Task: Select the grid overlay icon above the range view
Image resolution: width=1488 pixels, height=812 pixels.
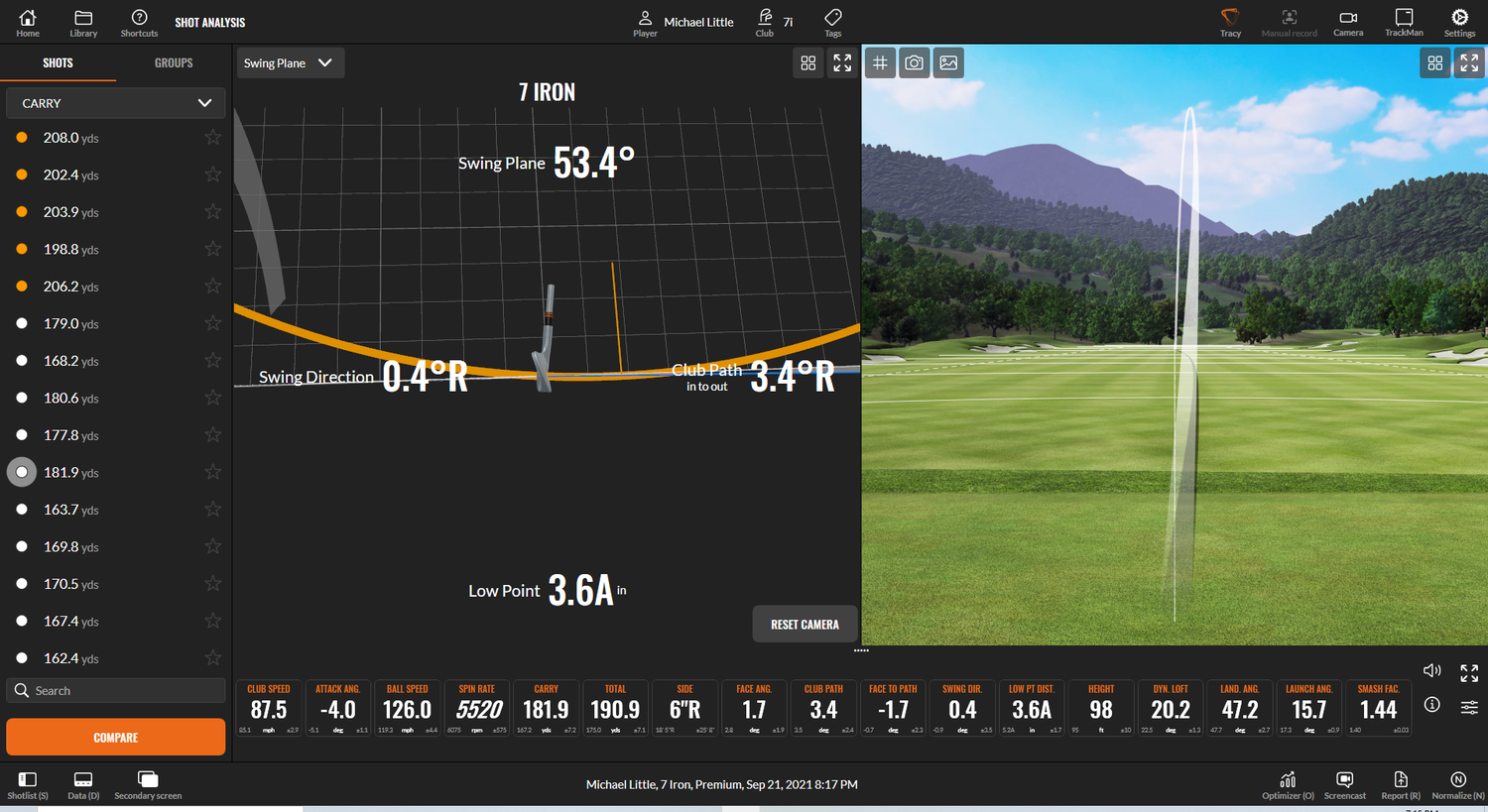Action: click(879, 62)
